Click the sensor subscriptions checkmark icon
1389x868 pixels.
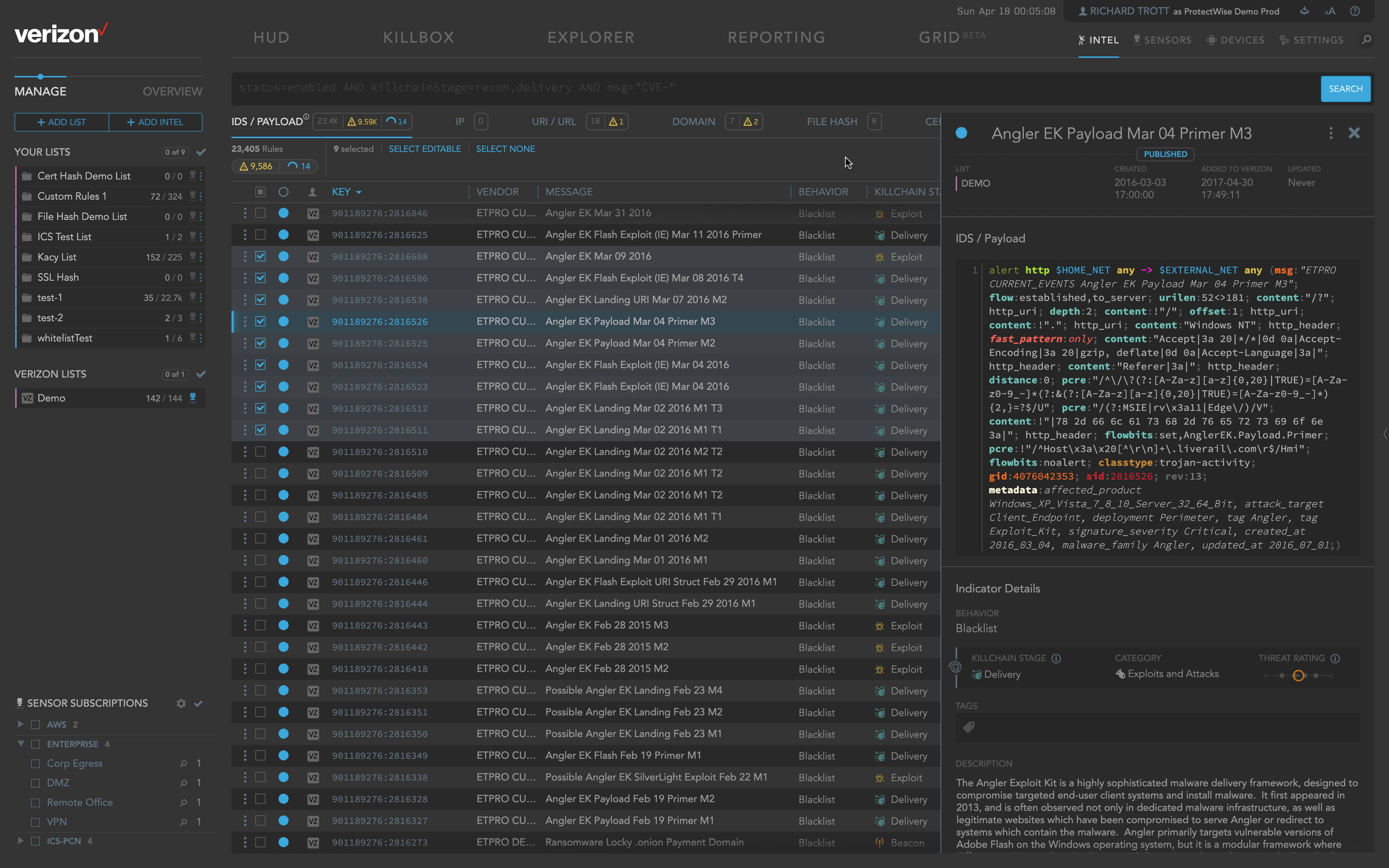click(198, 703)
